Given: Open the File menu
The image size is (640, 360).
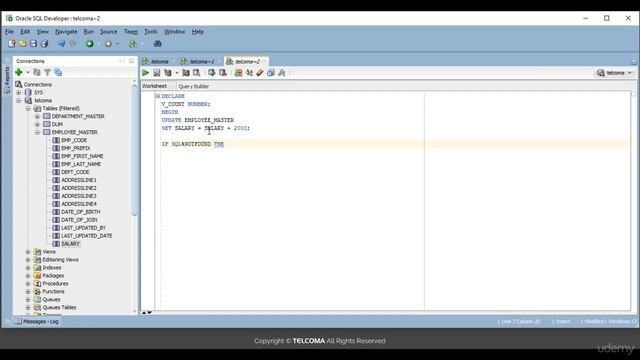Looking at the screenshot, I should pos(9,31).
